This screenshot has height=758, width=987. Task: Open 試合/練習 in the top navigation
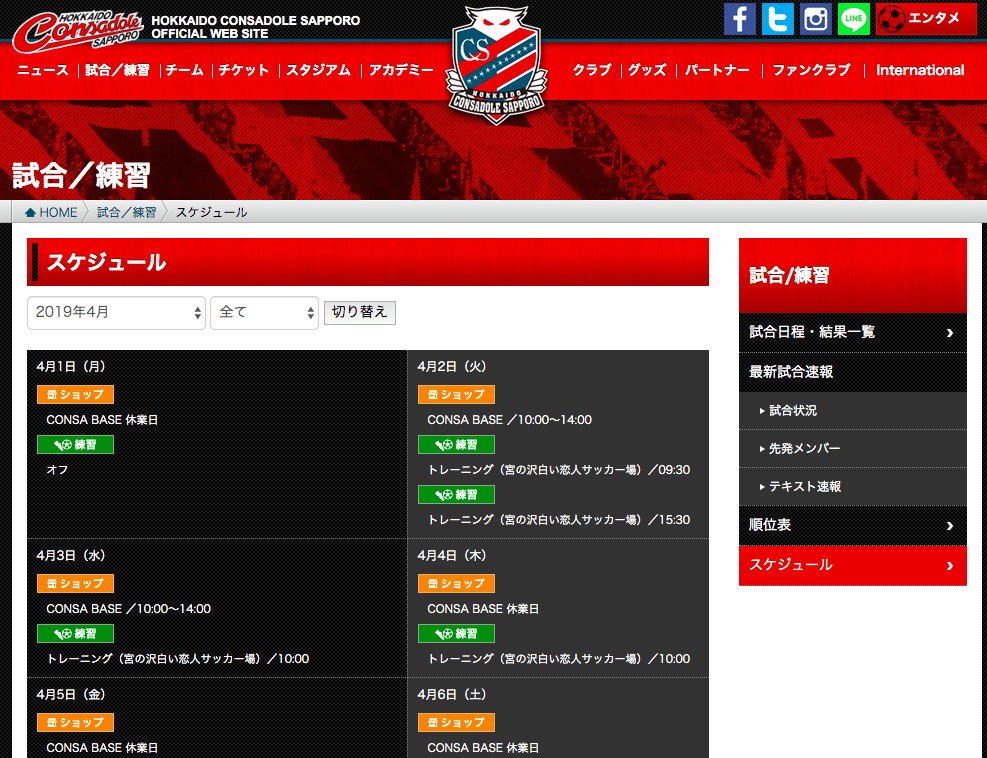[117, 70]
